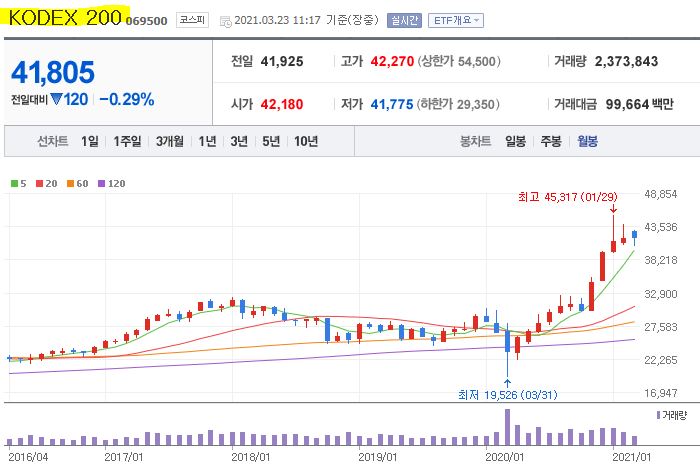Click the 2021.03.23 11:17 timestamp

pos(277,21)
